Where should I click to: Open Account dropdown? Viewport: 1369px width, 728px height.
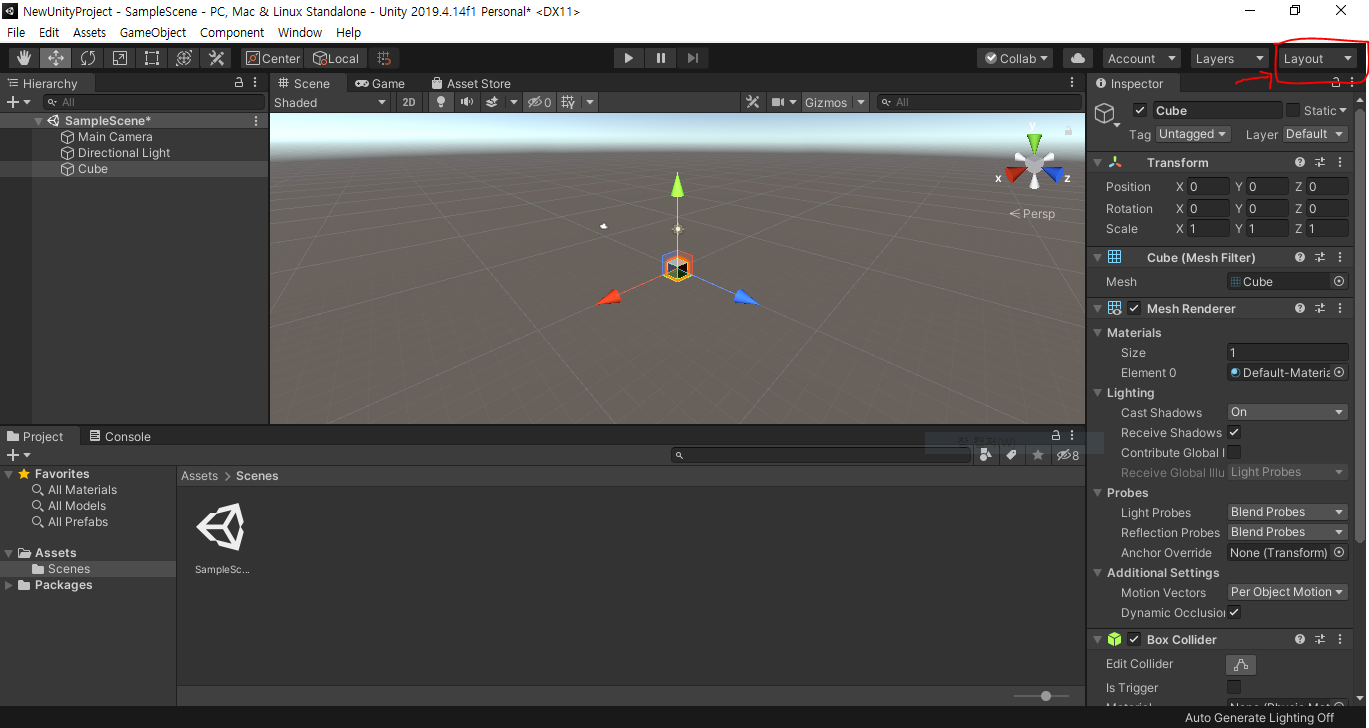1141,58
